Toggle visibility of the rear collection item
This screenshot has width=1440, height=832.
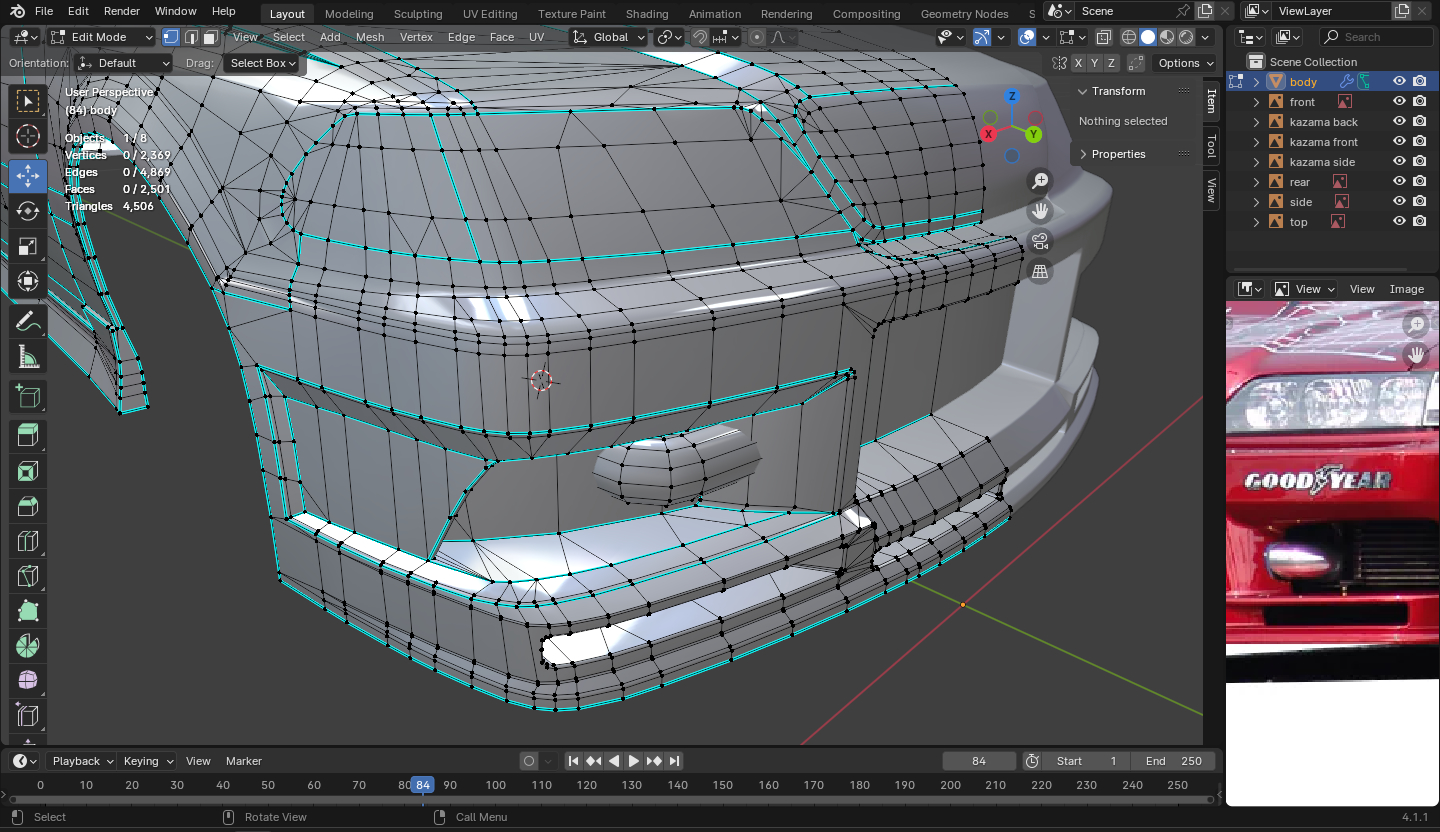click(x=1399, y=182)
